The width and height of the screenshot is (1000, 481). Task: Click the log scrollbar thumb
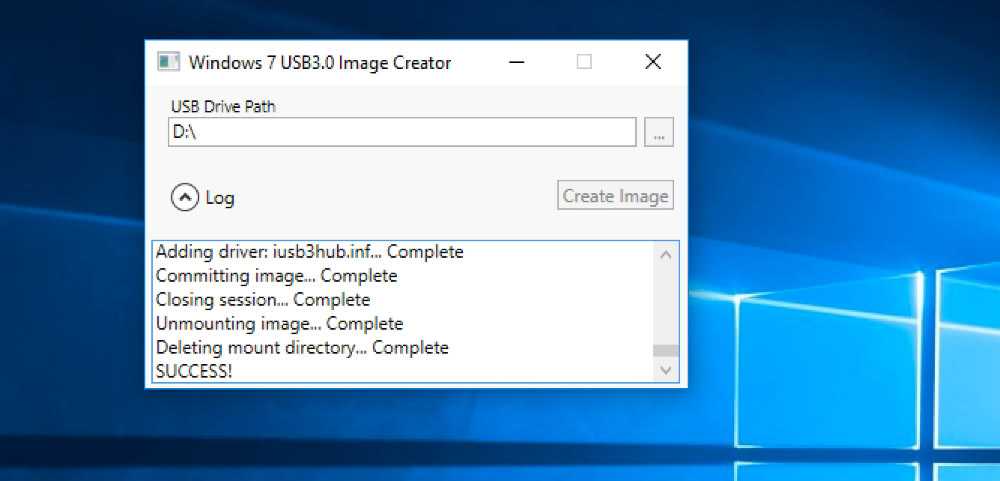pos(666,351)
